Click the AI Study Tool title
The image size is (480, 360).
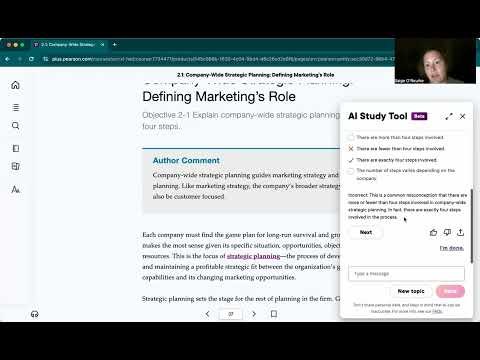(x=378, y=116)
